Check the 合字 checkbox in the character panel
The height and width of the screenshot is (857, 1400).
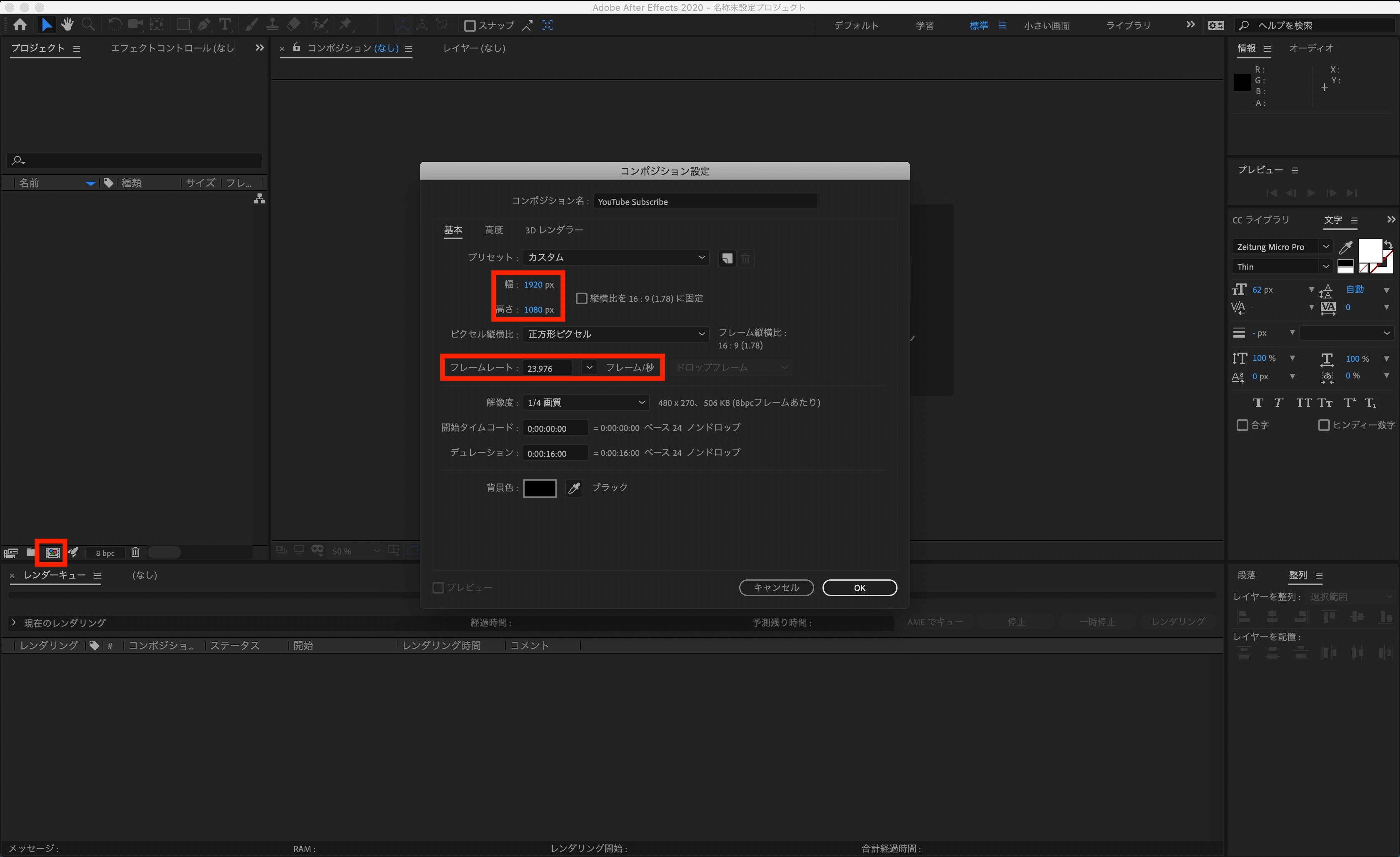(1242, 425)
